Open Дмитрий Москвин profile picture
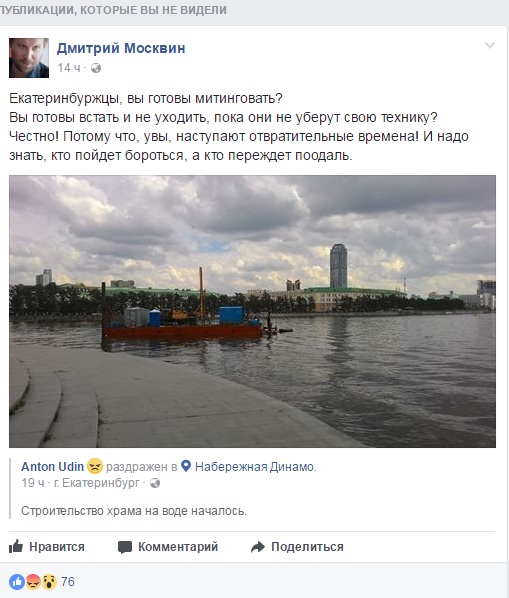509x598 pixels. coord(29,58)
